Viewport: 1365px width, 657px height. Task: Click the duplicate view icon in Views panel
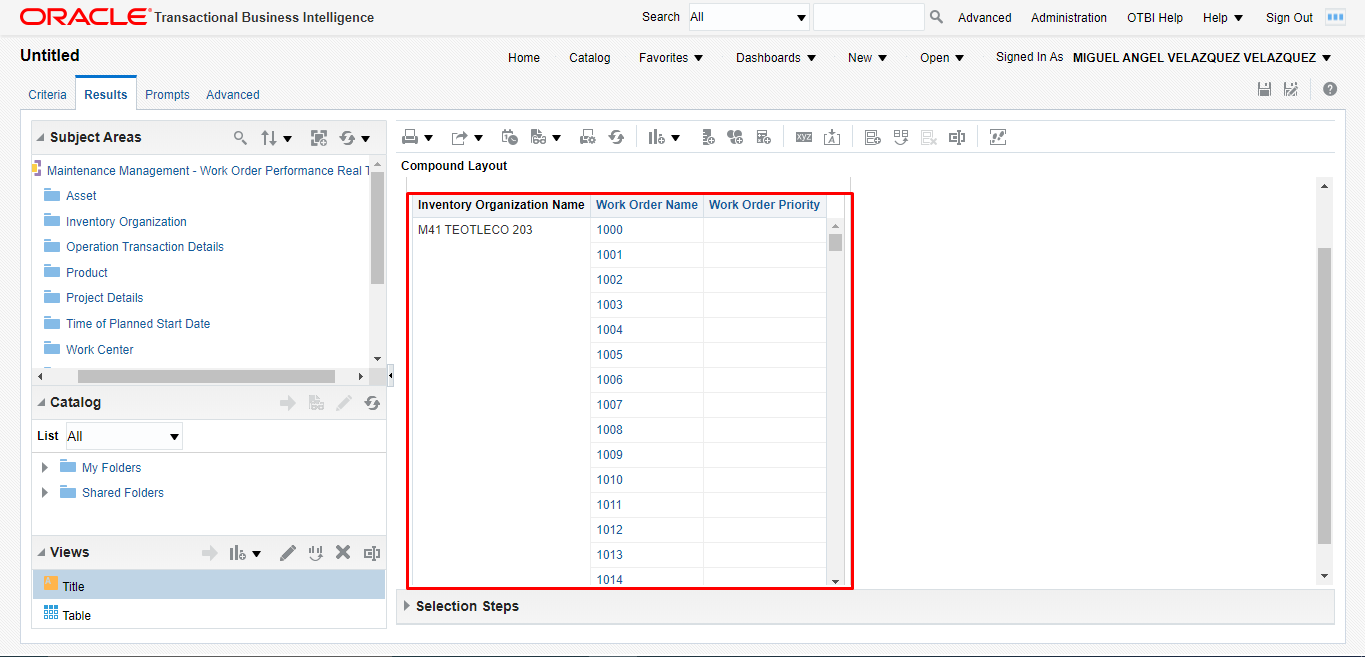click(x=316, y=553)
